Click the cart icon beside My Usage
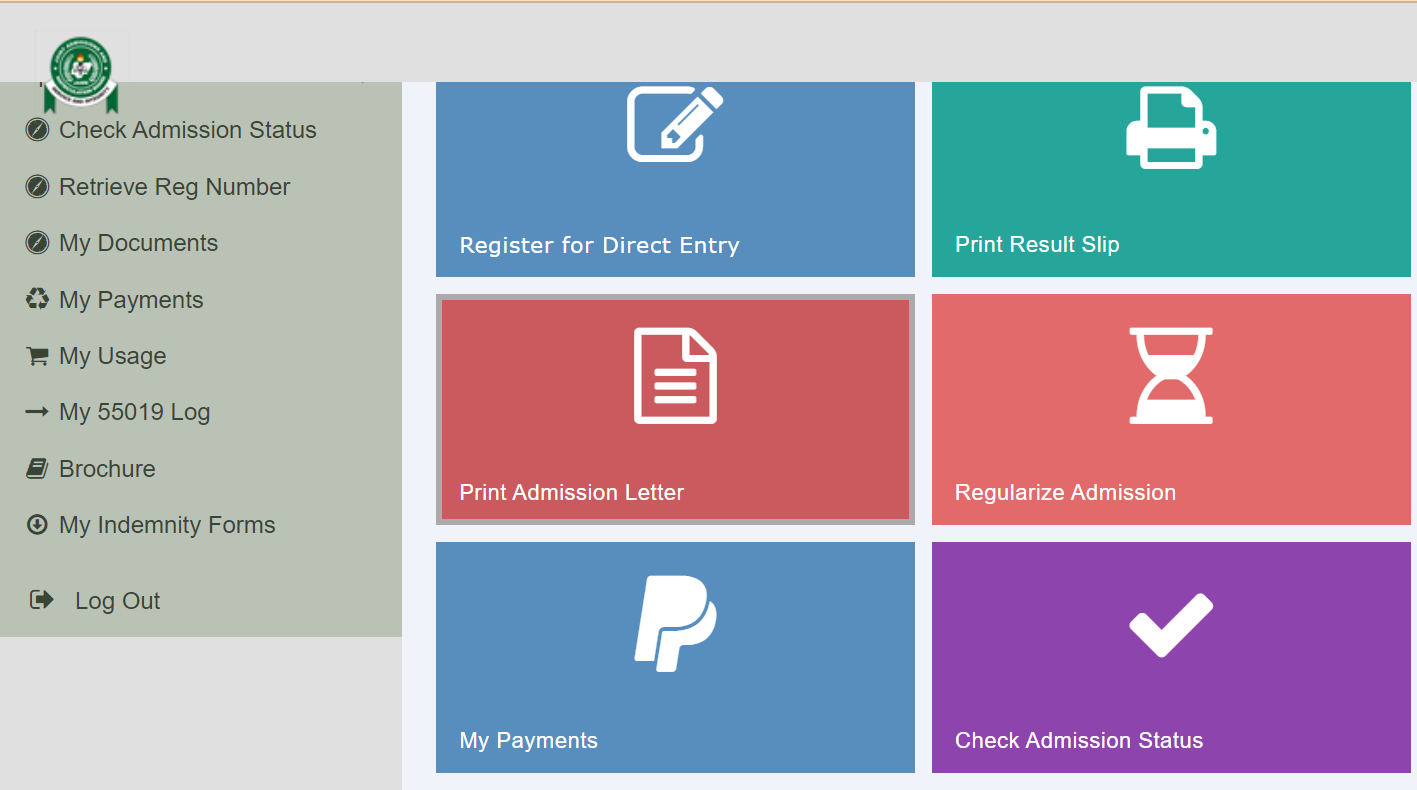 [x=36, y=354]
